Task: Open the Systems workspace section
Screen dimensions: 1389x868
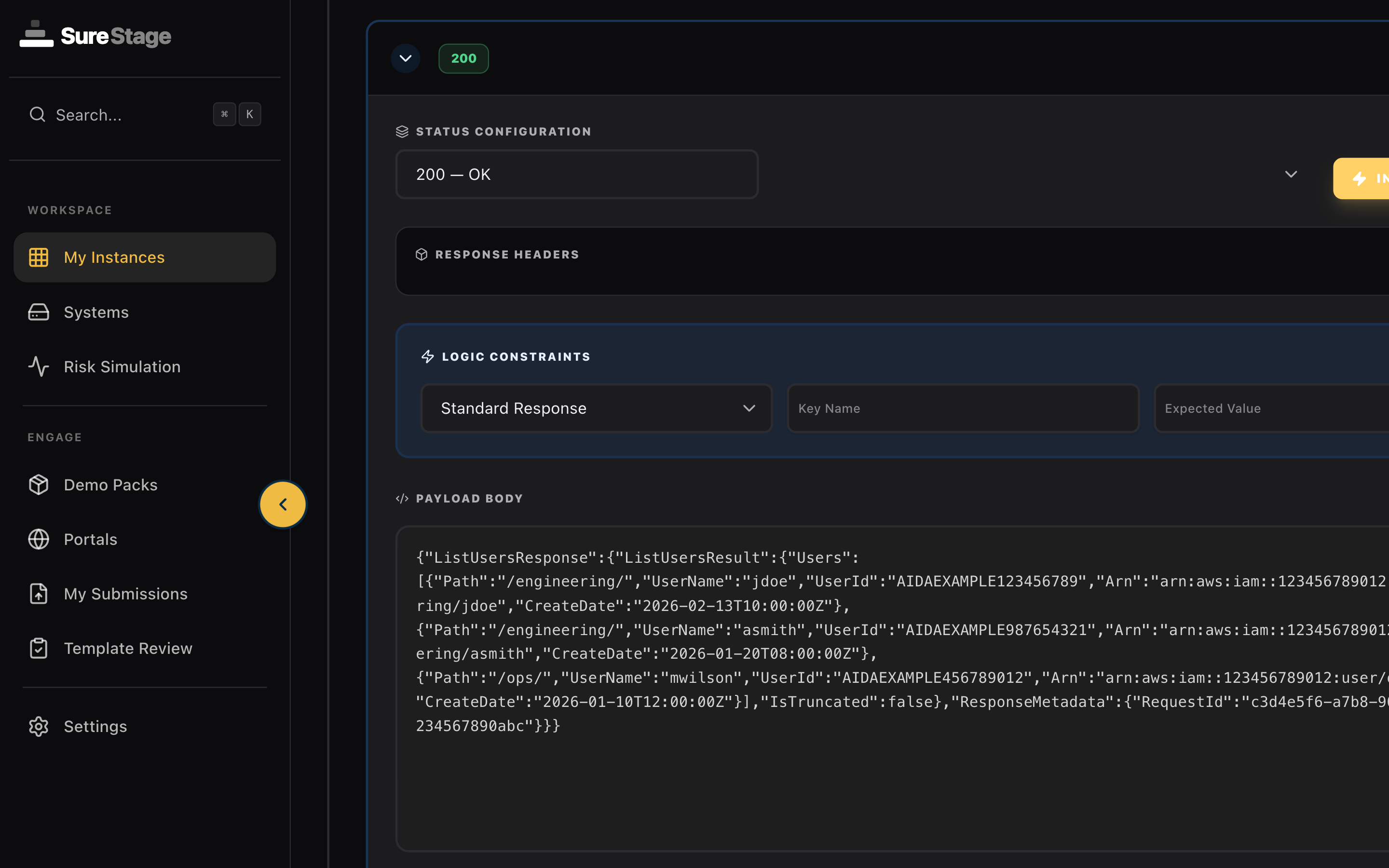Action: pyautogui.click(x=96, y=312)
